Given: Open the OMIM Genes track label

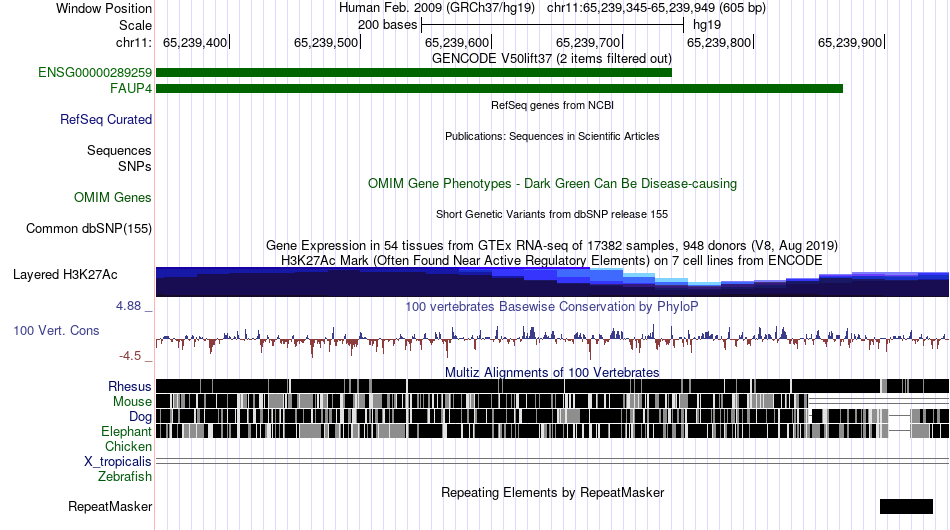Looking at the screenshot, I should (113, 197).
